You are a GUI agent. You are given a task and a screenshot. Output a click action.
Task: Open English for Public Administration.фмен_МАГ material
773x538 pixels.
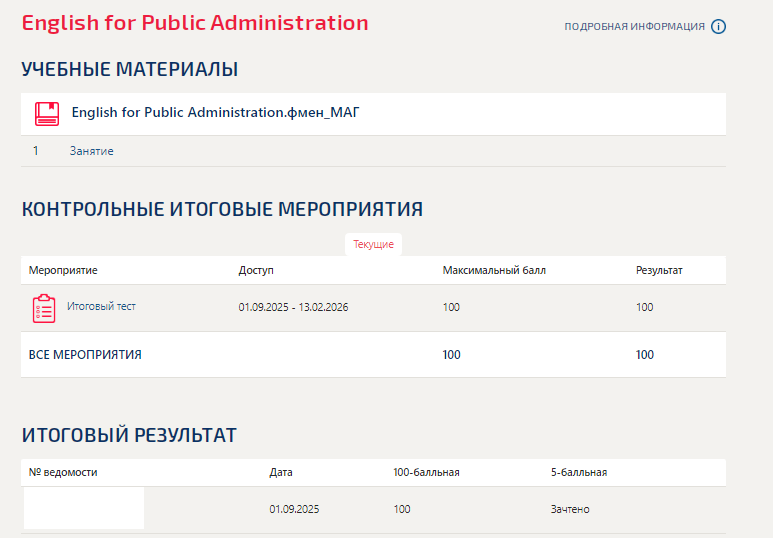pos(215,113)
